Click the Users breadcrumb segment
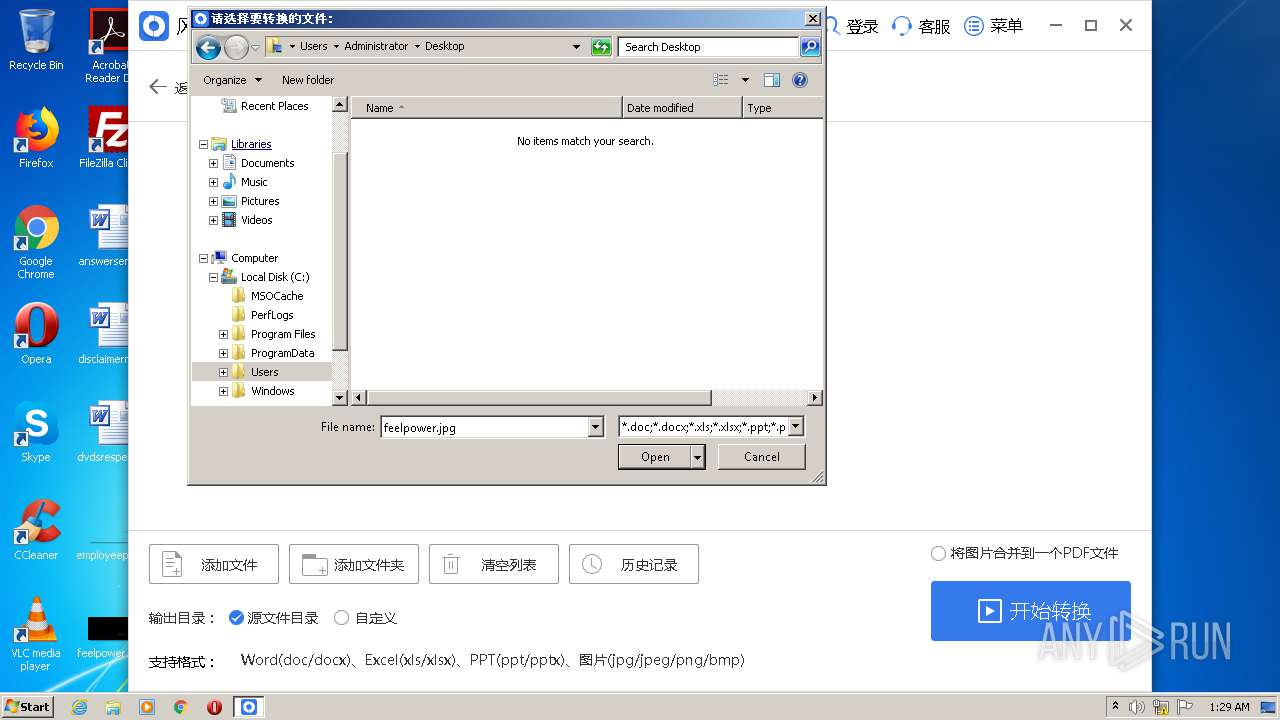This screenshot has width=1280, height=720. [314, 46]
